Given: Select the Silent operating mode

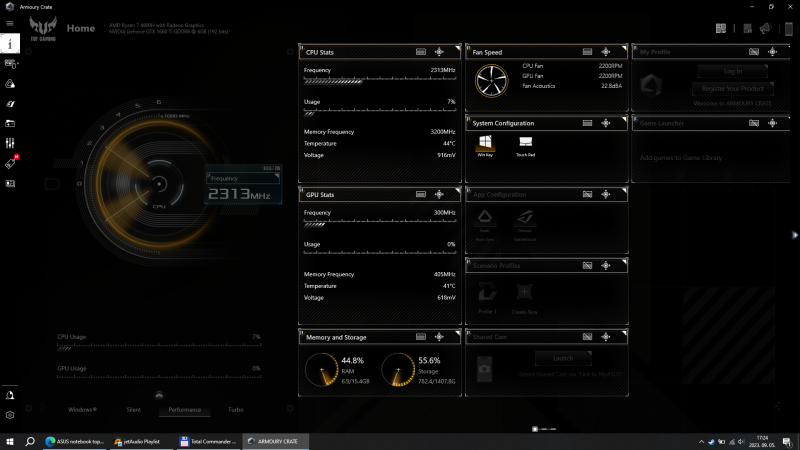Looking at the screenshot, I should pyautogui.click(x=134, y=410).
